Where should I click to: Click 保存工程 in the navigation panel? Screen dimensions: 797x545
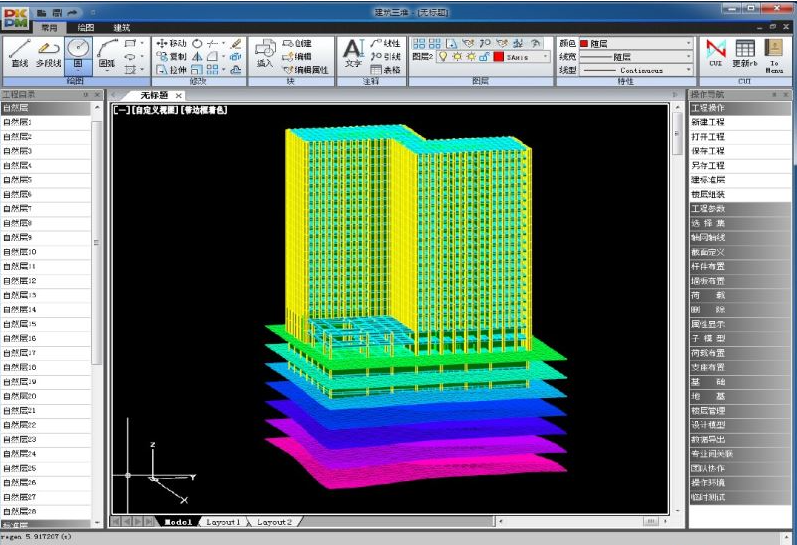click(708, 151)
